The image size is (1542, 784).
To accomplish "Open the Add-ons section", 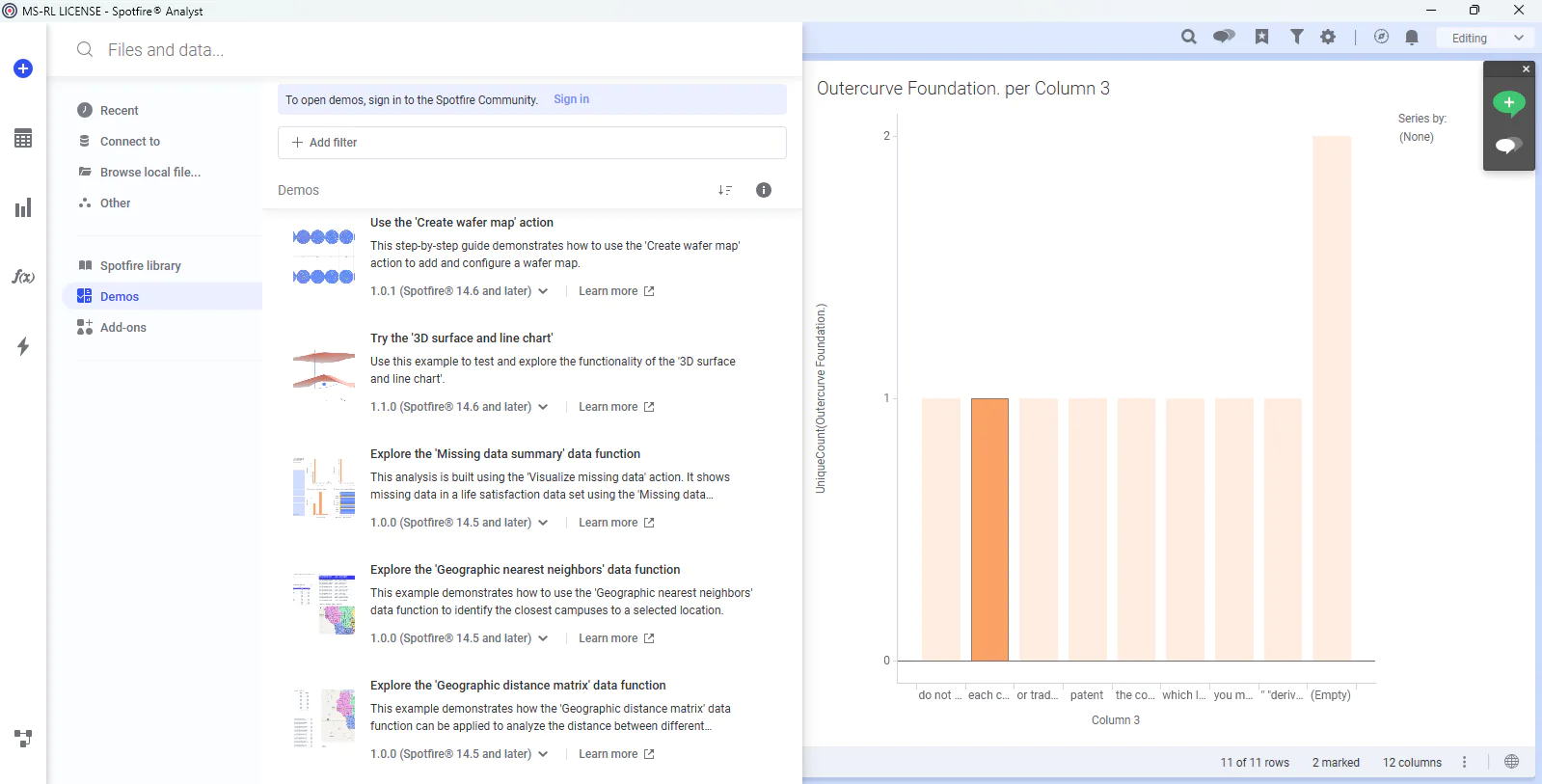I will (x=123, y=328).
